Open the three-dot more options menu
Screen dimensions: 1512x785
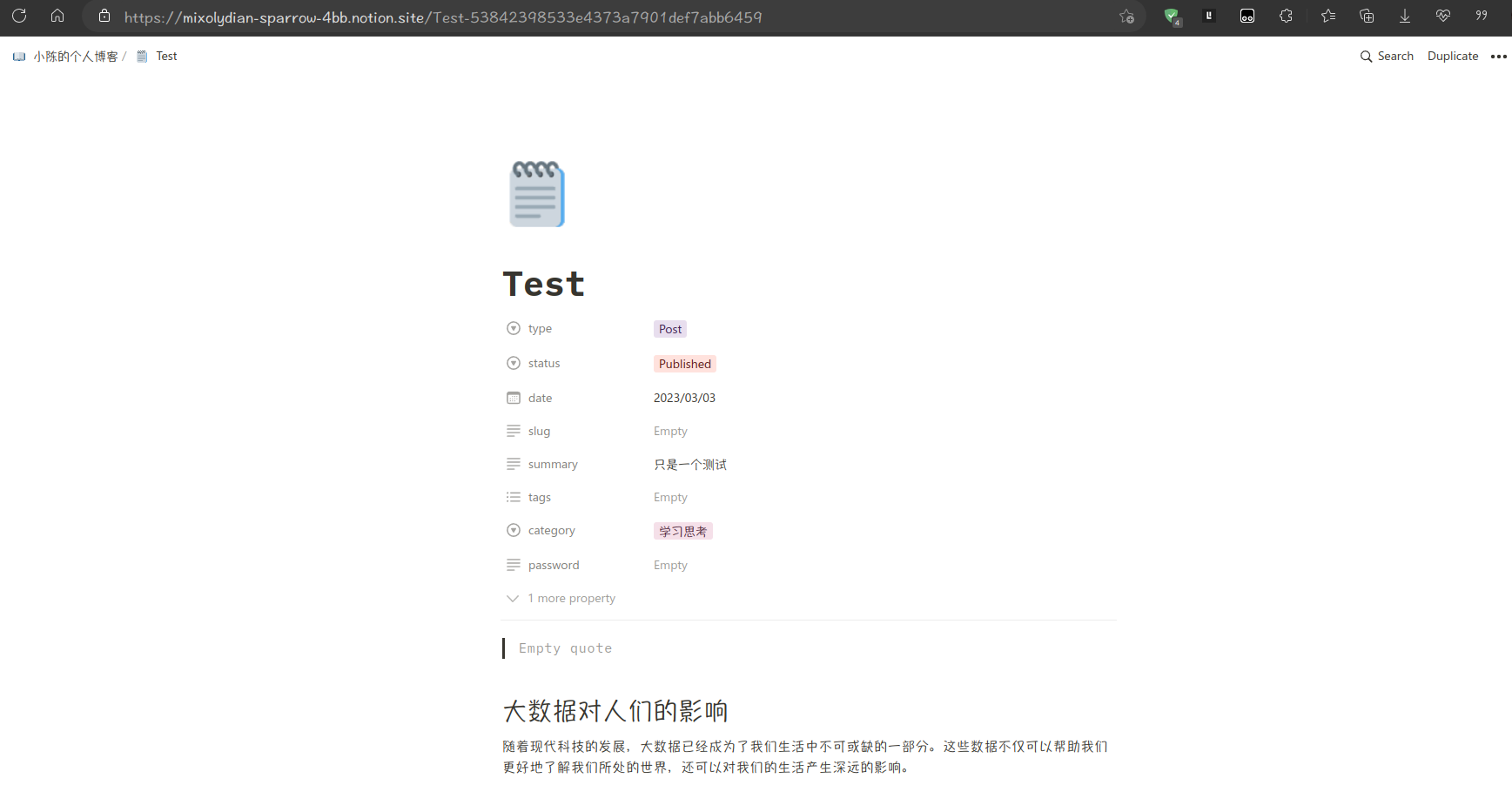(1499, 56)
